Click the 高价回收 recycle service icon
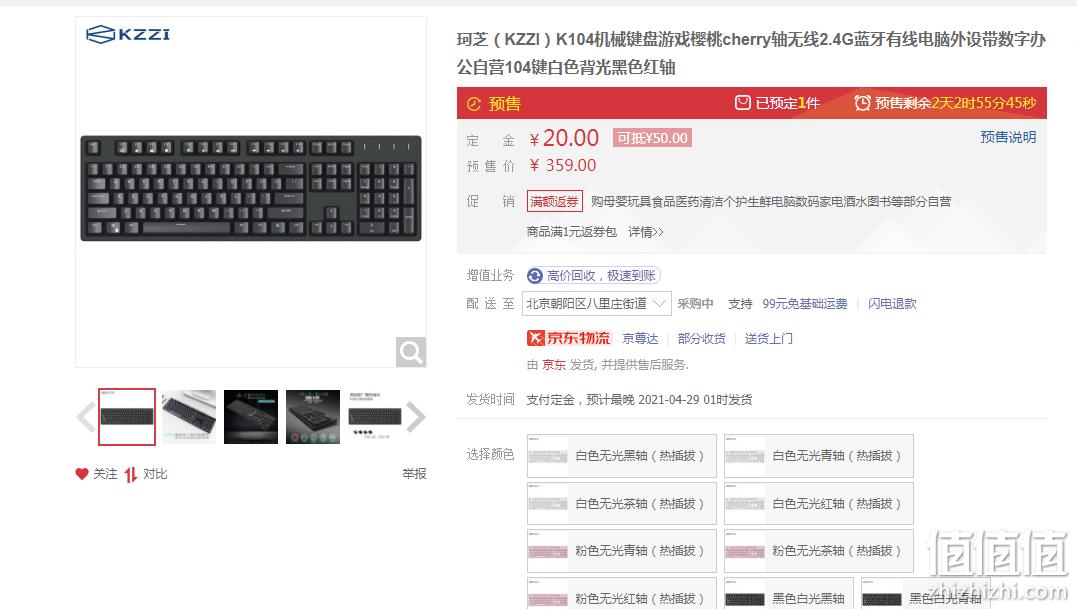 534,275
